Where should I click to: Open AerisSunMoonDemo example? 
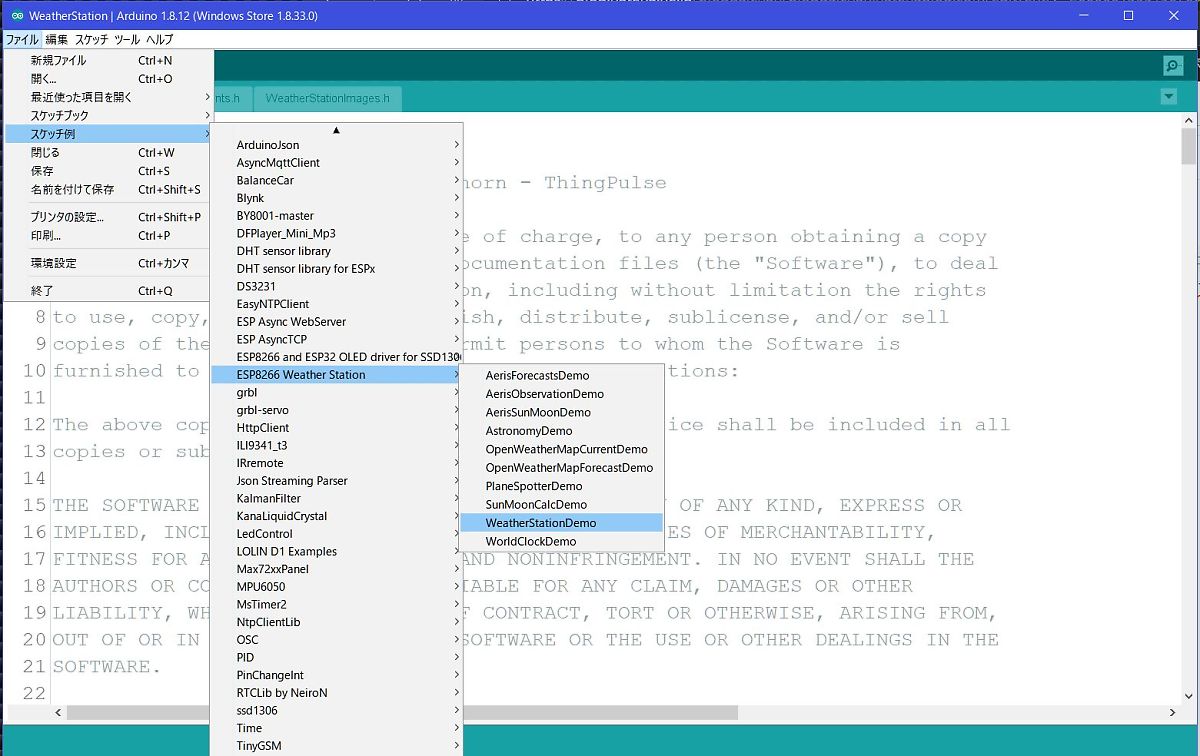[561, 412]
